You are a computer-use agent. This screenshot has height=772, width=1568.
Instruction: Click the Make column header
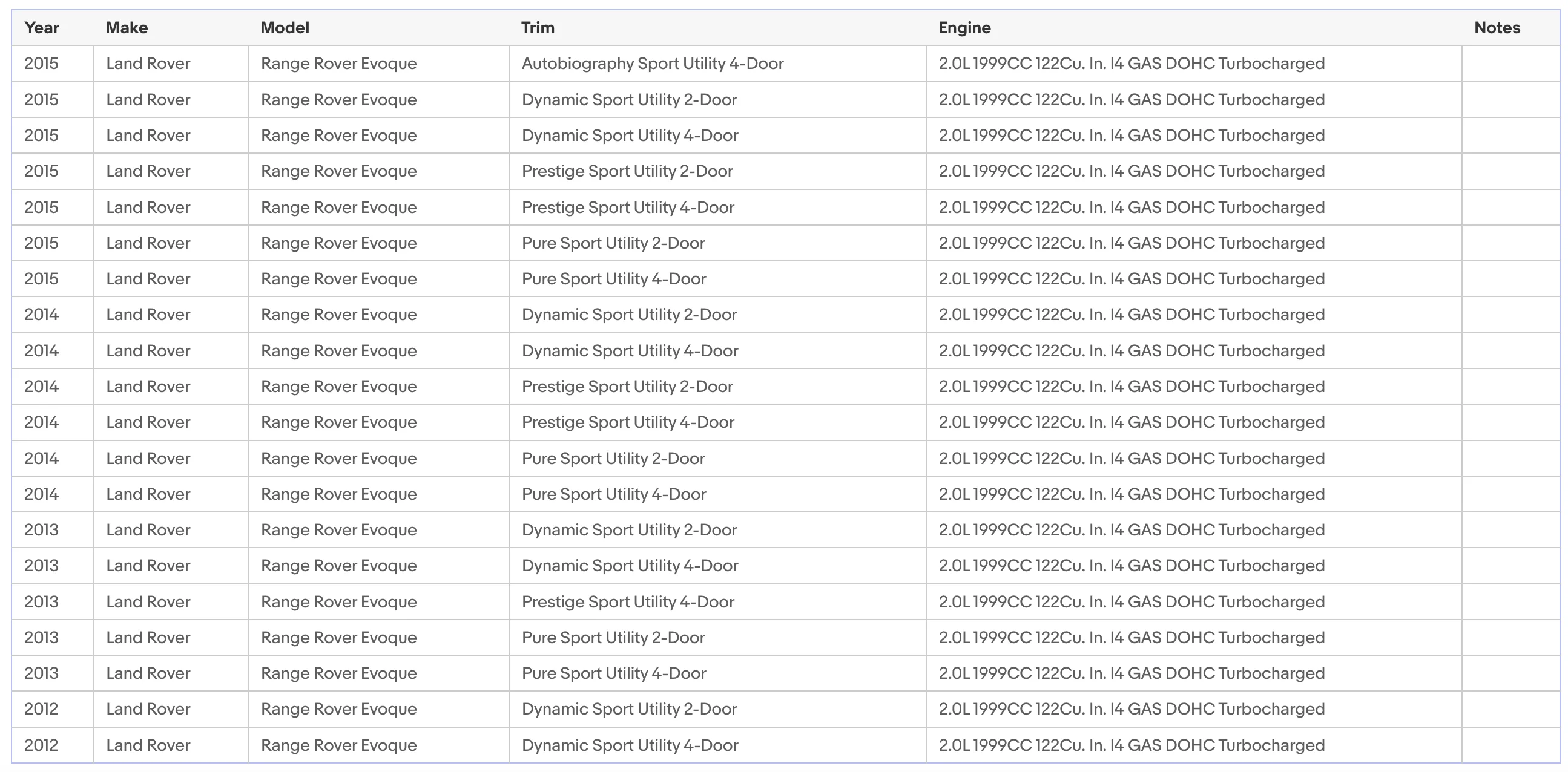click(x=127, y=28)
